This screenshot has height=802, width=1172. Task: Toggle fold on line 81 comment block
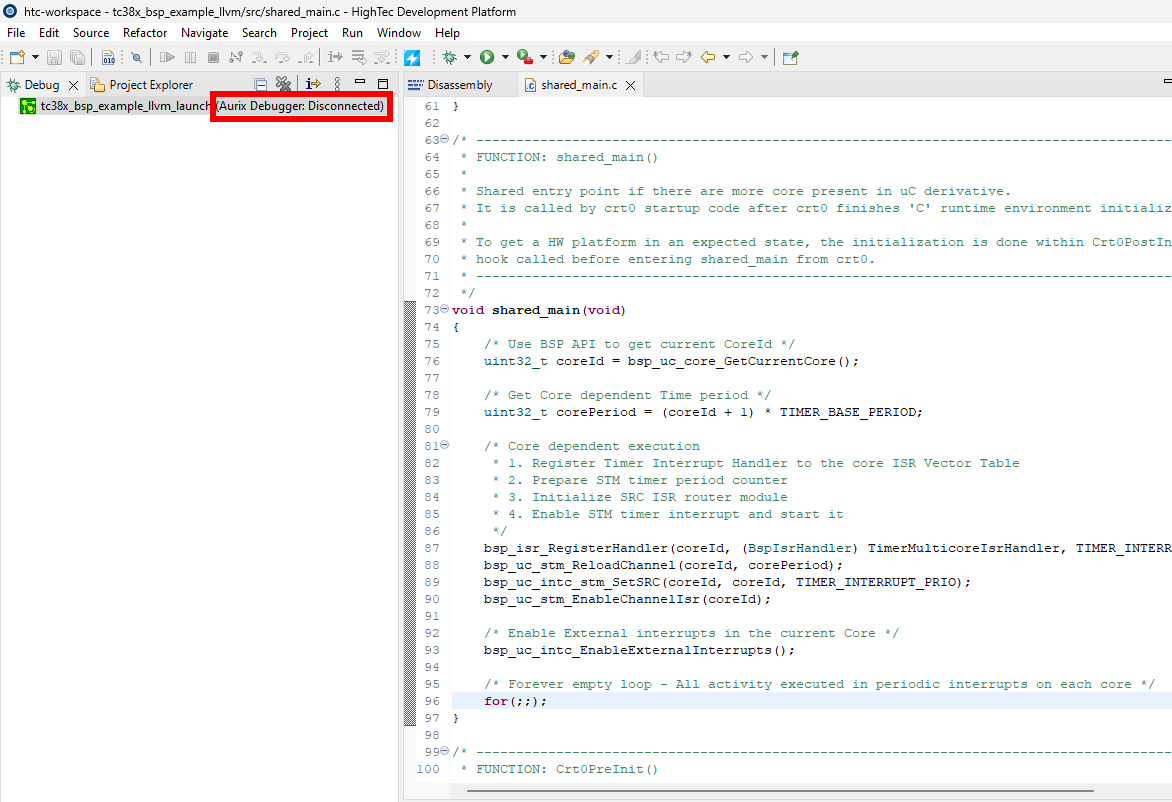point(444,446)
